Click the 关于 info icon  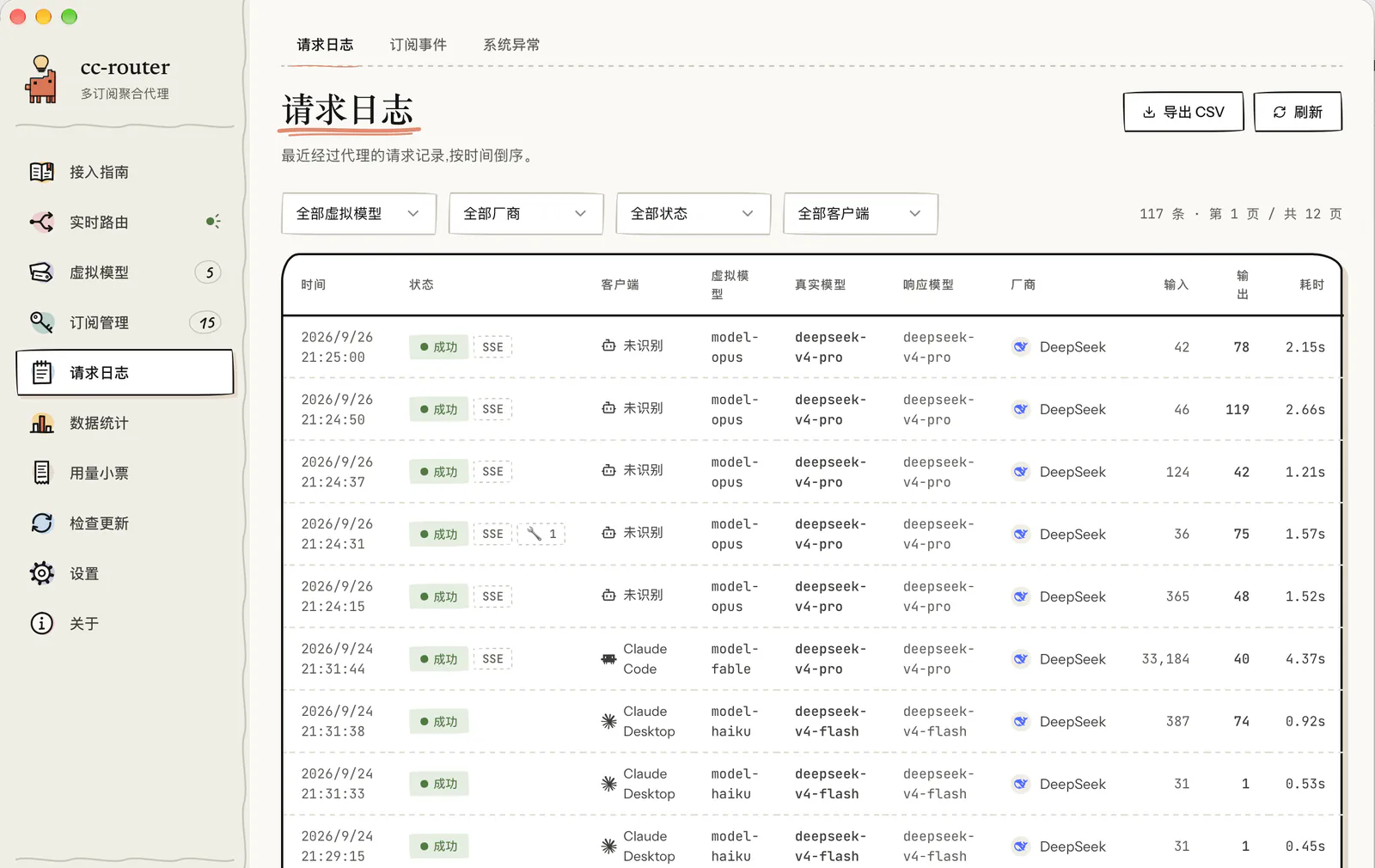[41, 623]
